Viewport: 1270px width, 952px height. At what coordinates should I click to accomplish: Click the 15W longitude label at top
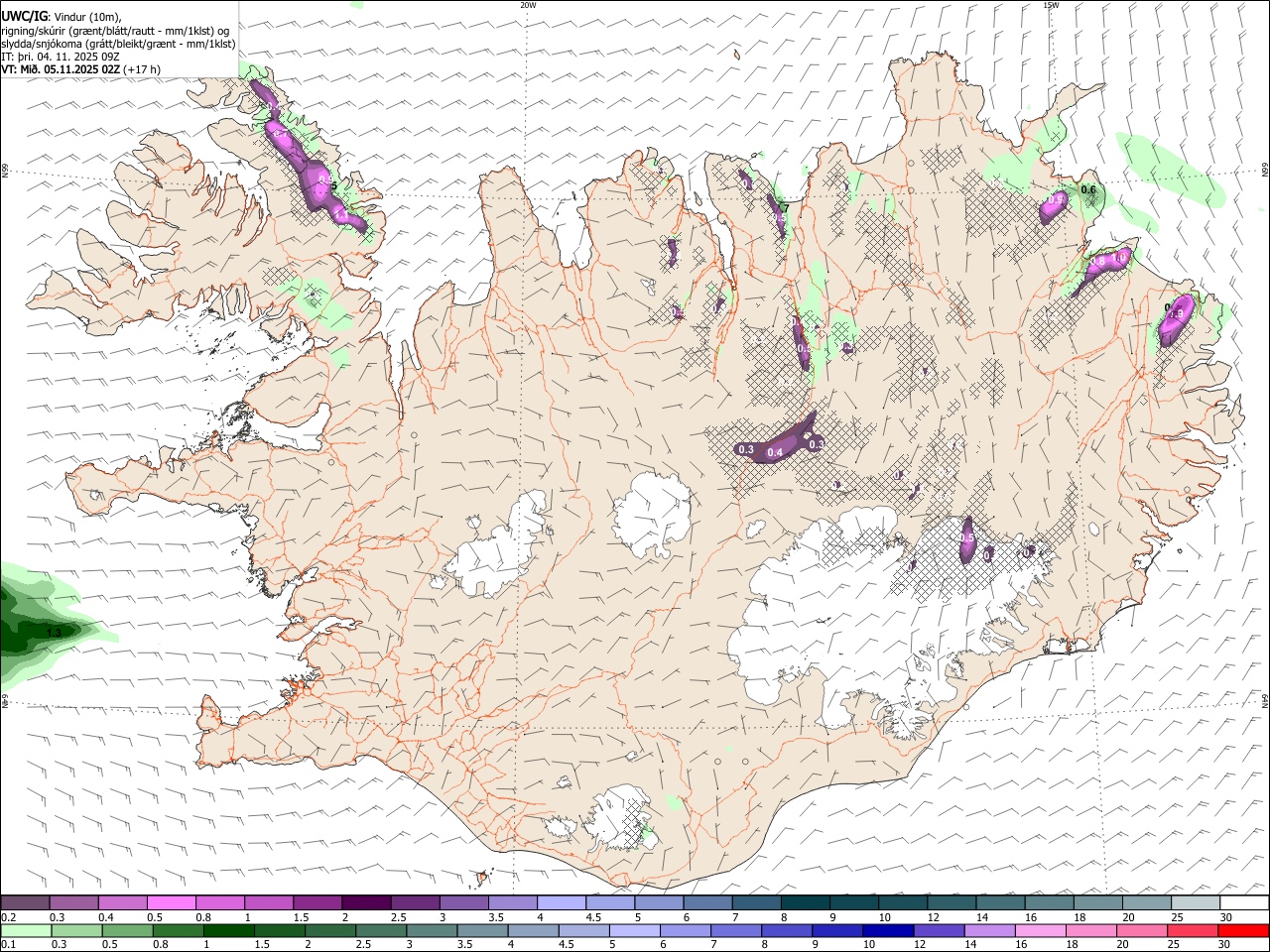click(1051, 5)
